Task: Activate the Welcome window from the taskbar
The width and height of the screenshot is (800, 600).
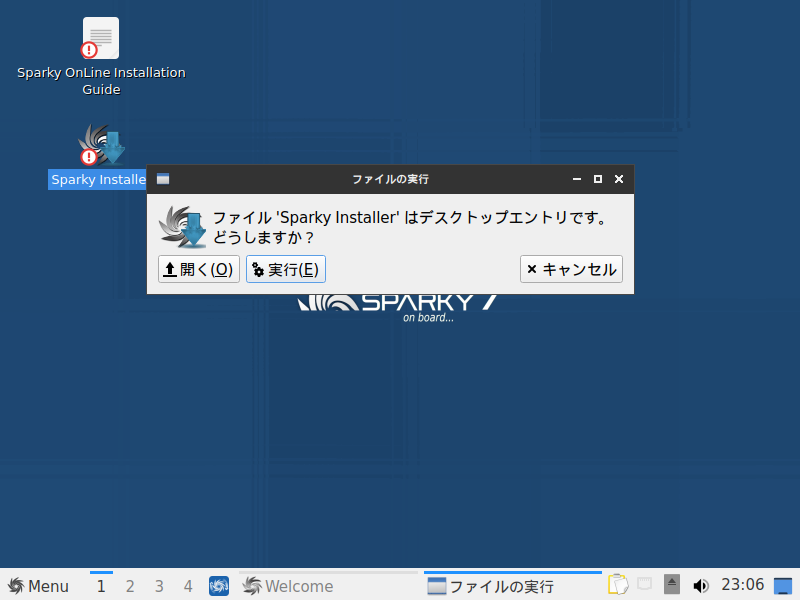Action: 328,586
